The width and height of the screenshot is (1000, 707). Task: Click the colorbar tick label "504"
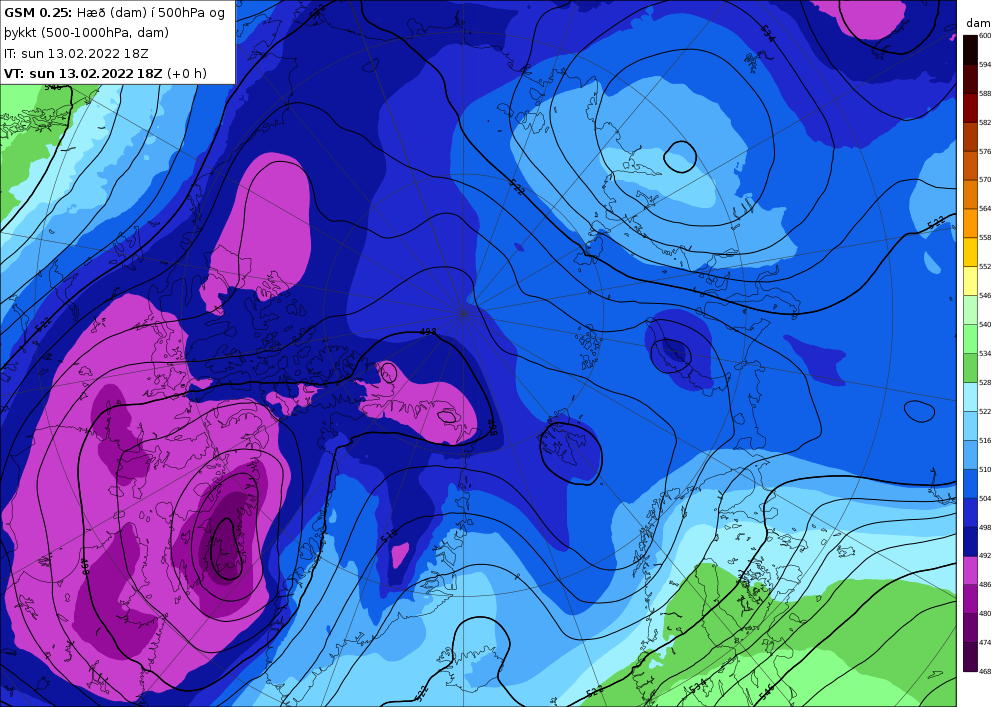(985, 499)
